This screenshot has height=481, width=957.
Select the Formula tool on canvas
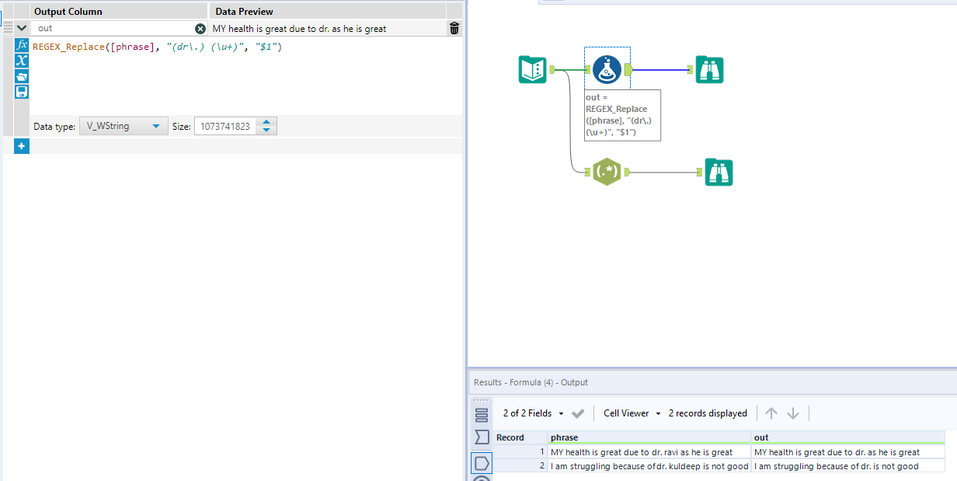pyautogui.click(x=607, y=70)
